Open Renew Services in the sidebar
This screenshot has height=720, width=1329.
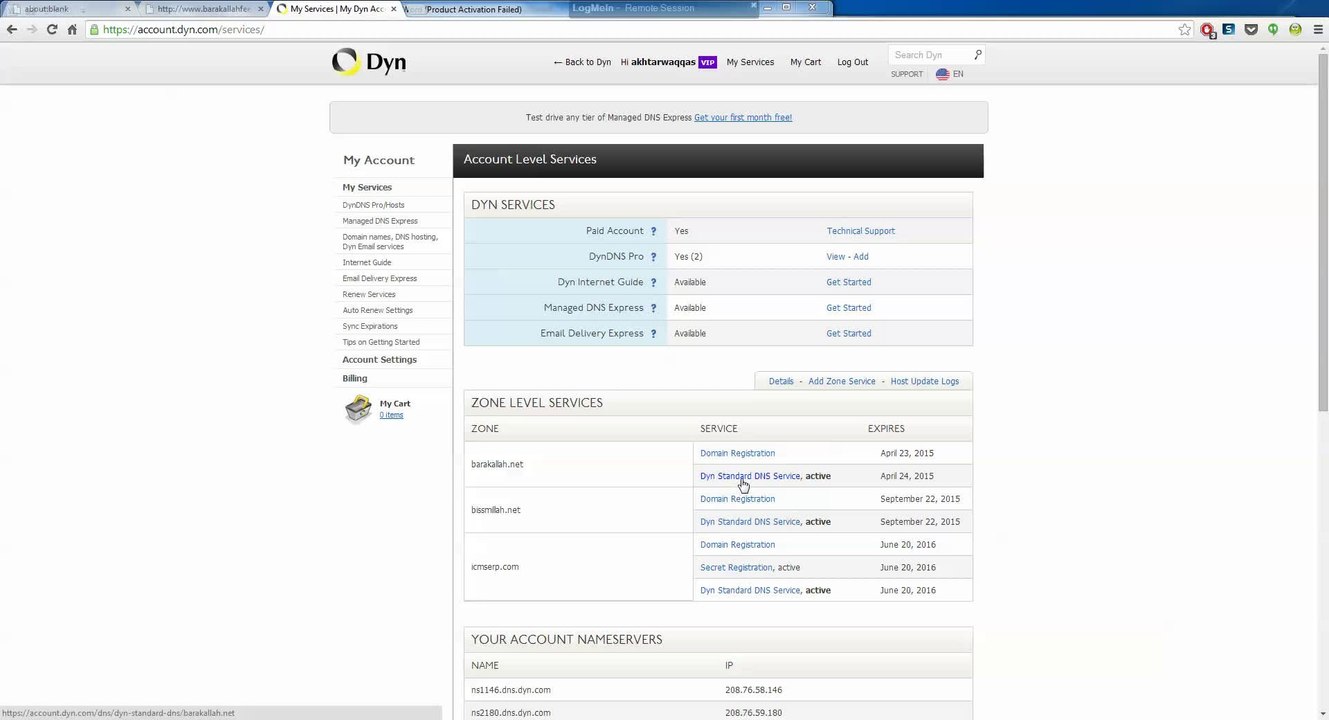point(369,295)
